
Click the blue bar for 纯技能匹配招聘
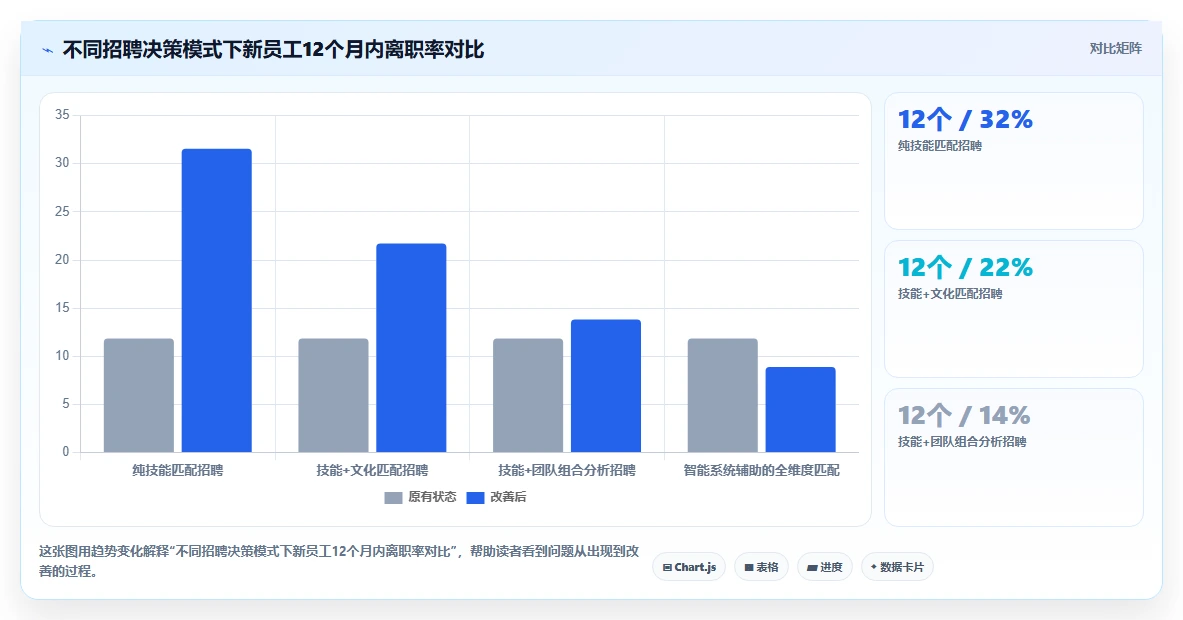click(217, 300)
